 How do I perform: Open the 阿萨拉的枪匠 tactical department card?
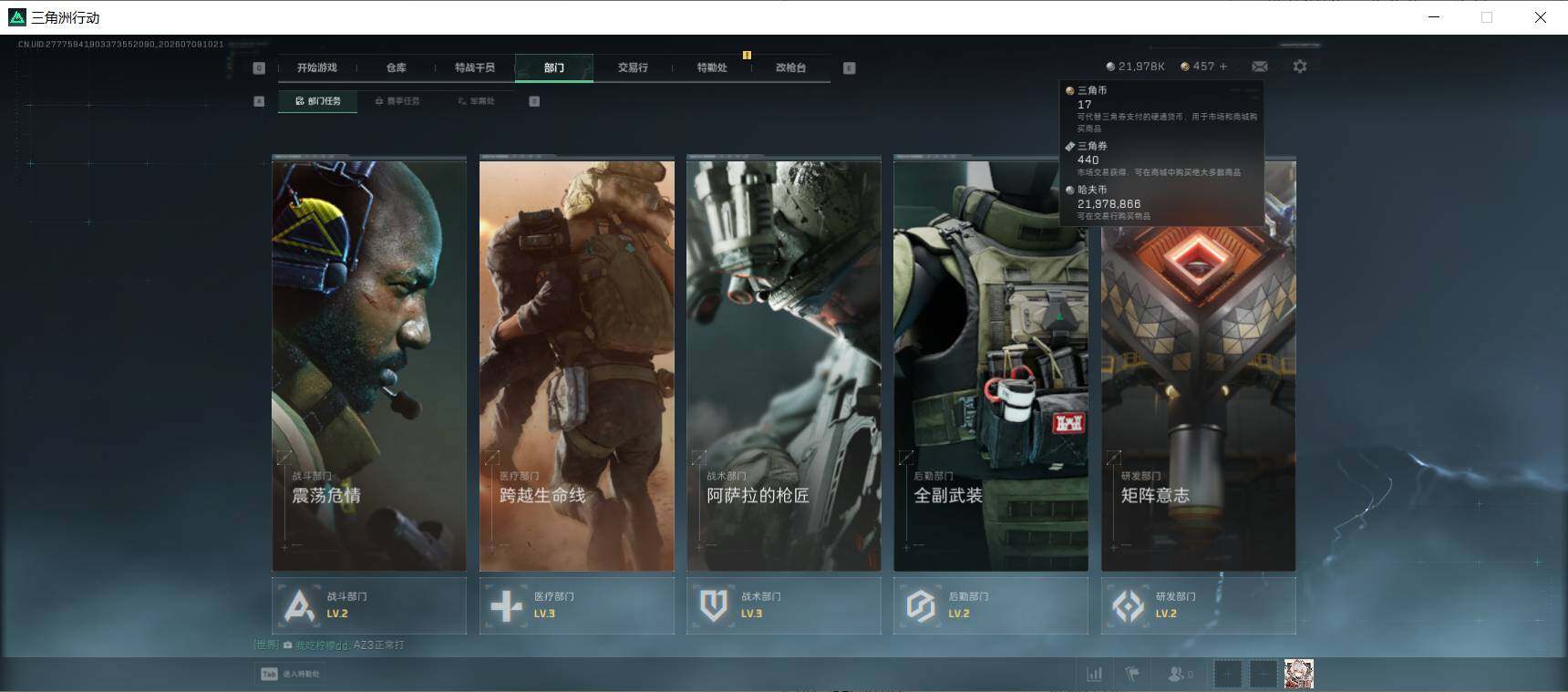[x=784, y=365]
